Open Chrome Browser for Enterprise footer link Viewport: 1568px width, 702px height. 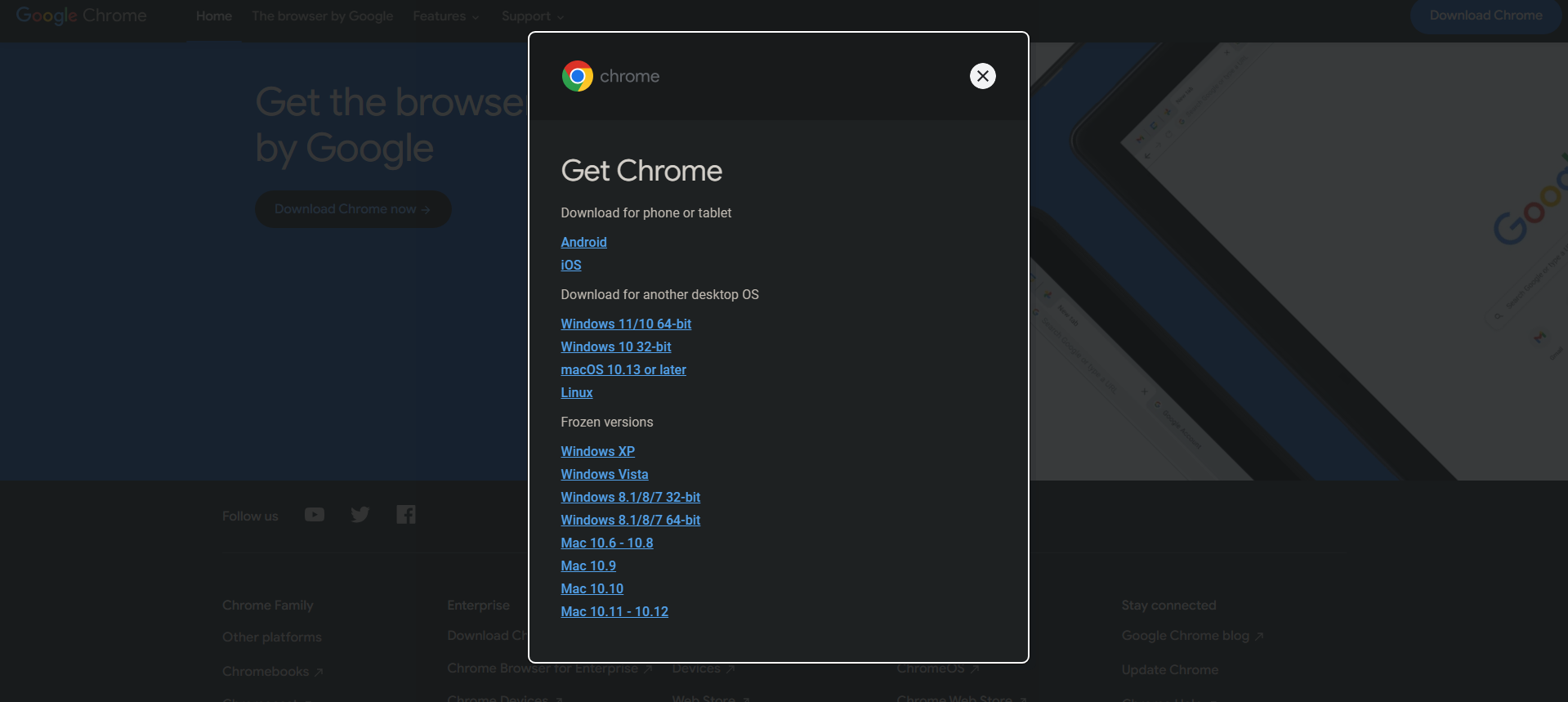point(550,668)
